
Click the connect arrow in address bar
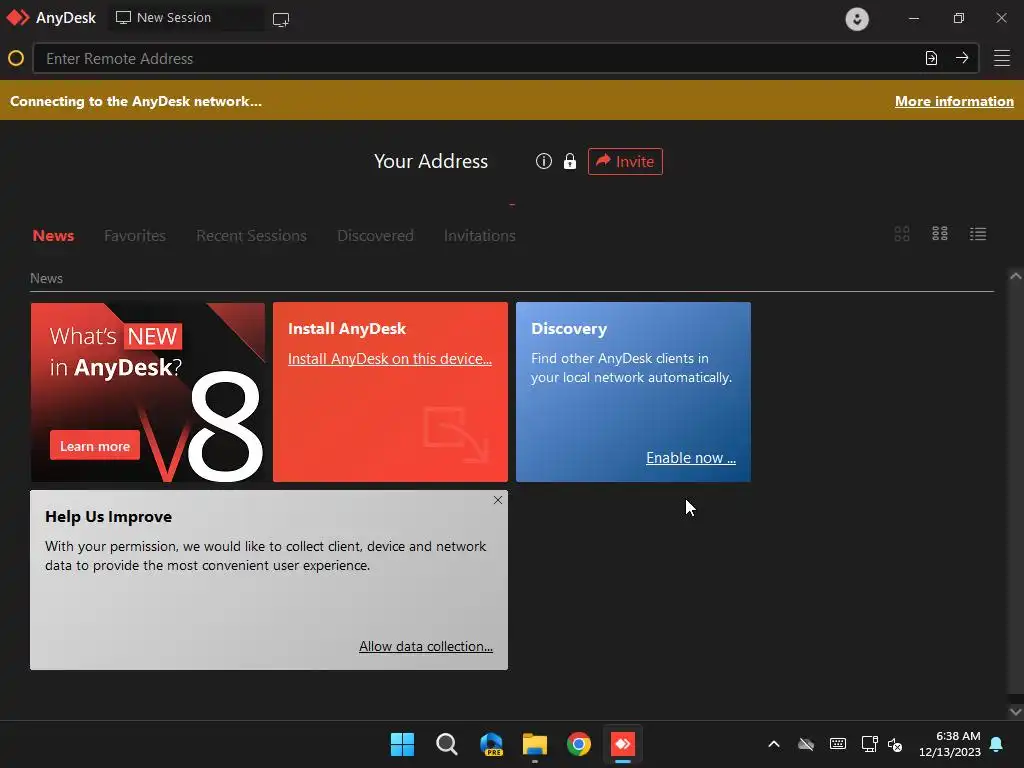[962, 58]
